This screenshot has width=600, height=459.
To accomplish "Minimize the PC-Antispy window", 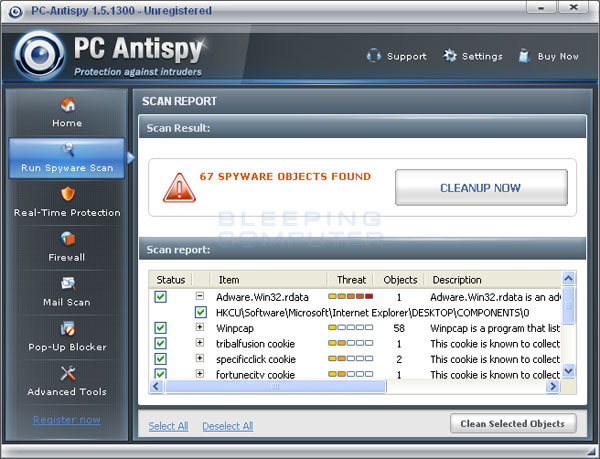I will click(541, 8).
